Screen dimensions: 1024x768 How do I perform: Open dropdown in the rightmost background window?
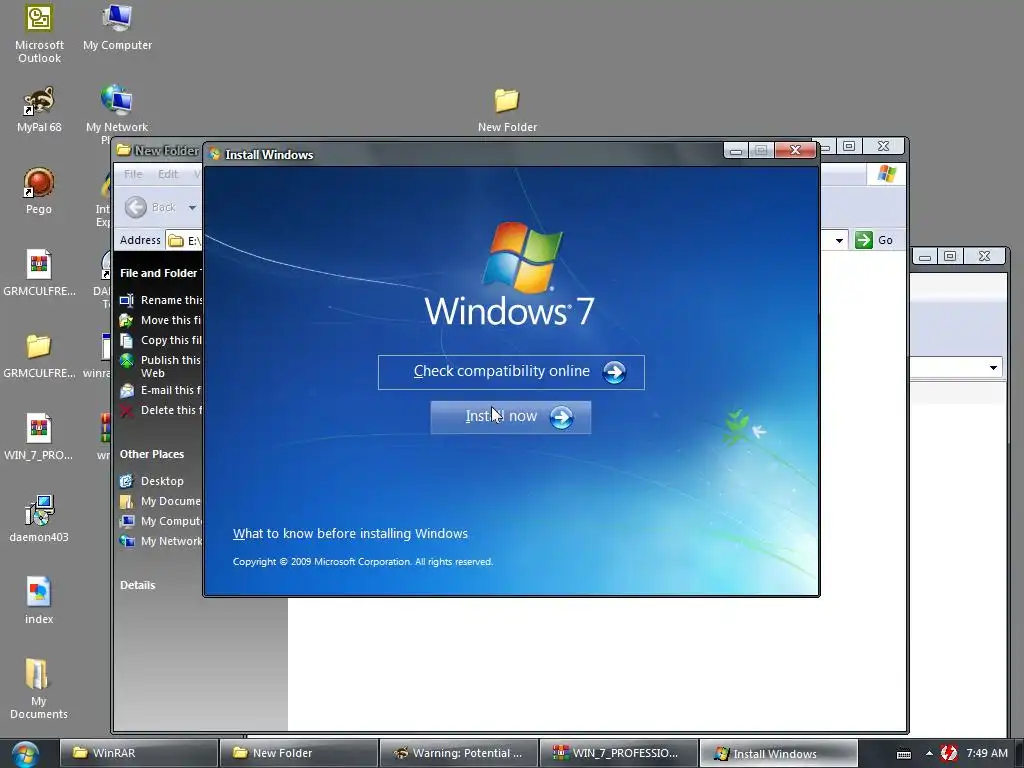993,368
